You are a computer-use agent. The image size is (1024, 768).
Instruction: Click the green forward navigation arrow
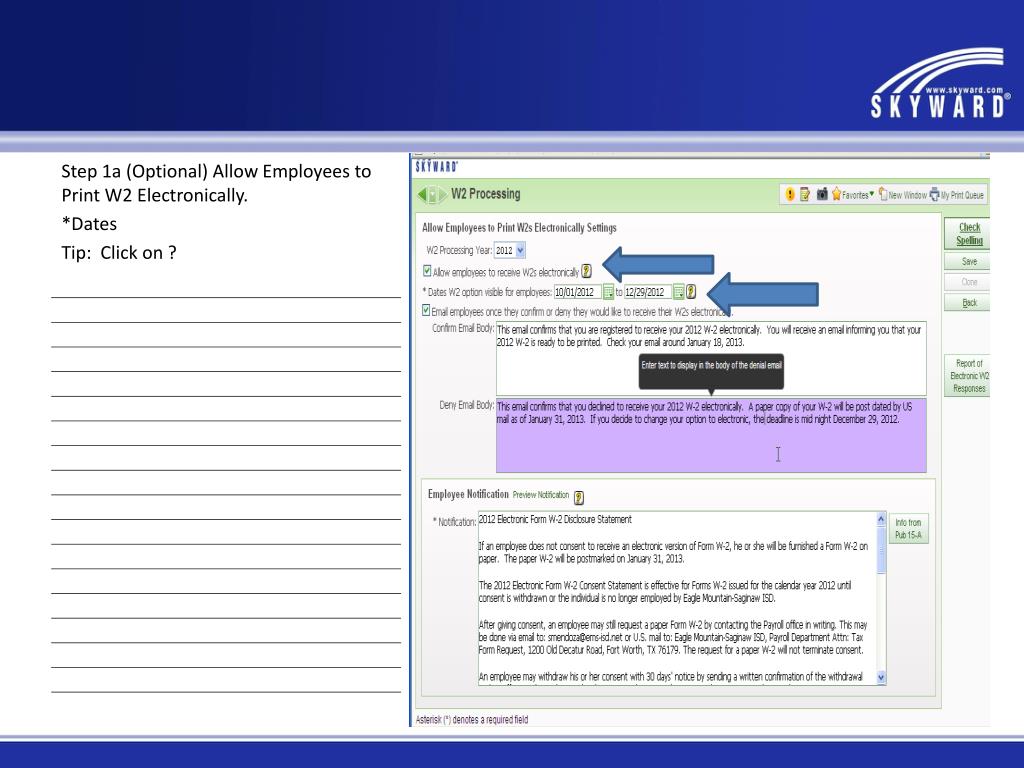click(442, 195)
